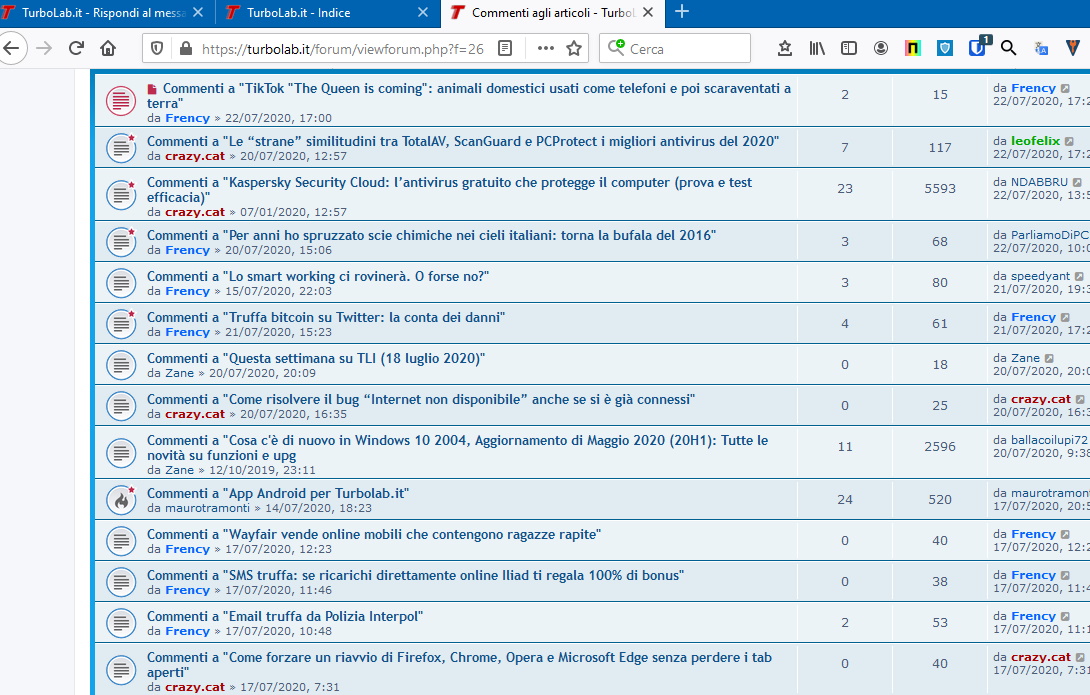
Task: Open Kaspersky Security Cloud comments topic
Action: (449, 190)
